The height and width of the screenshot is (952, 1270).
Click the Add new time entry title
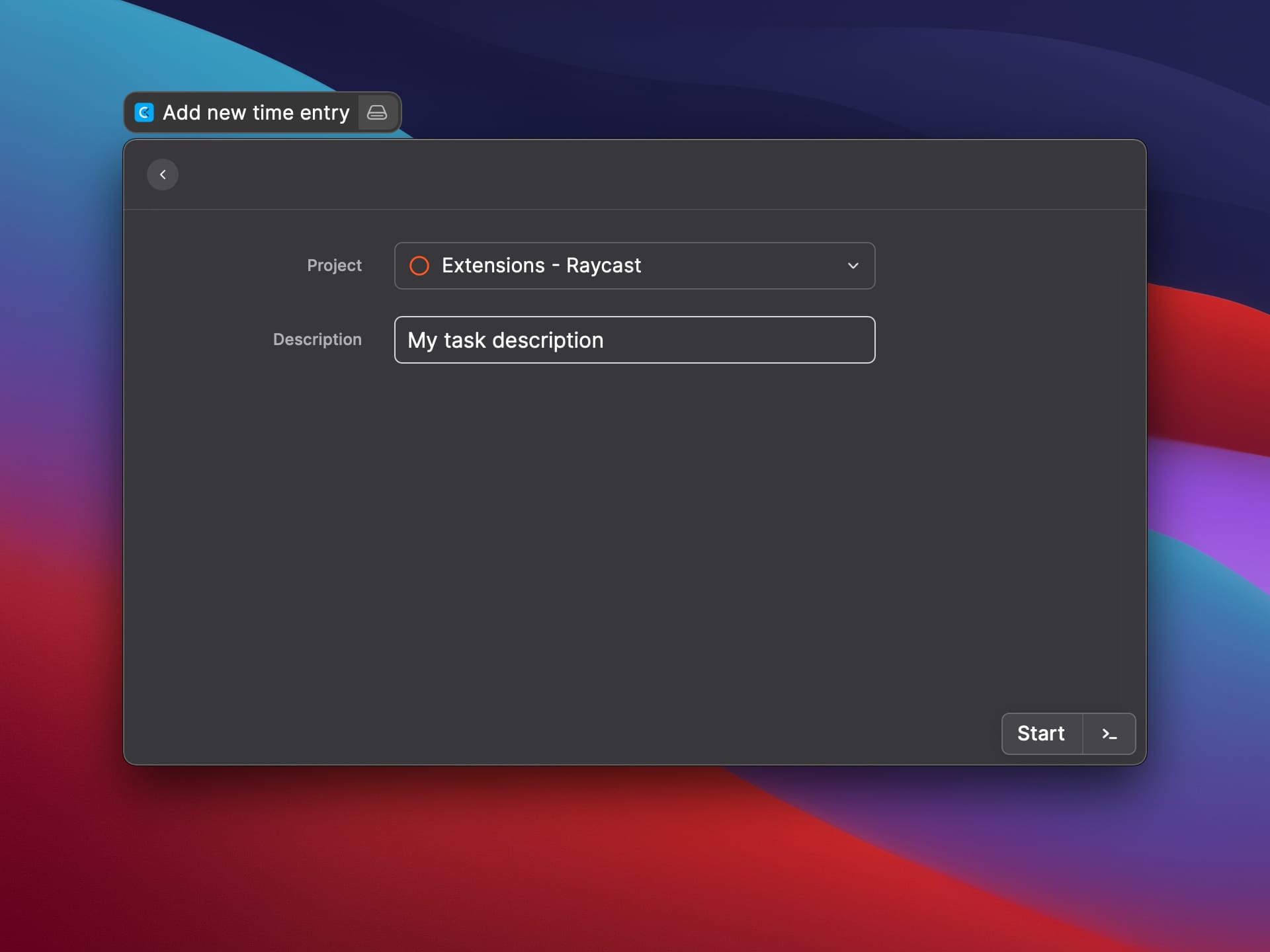coord(256,113)
